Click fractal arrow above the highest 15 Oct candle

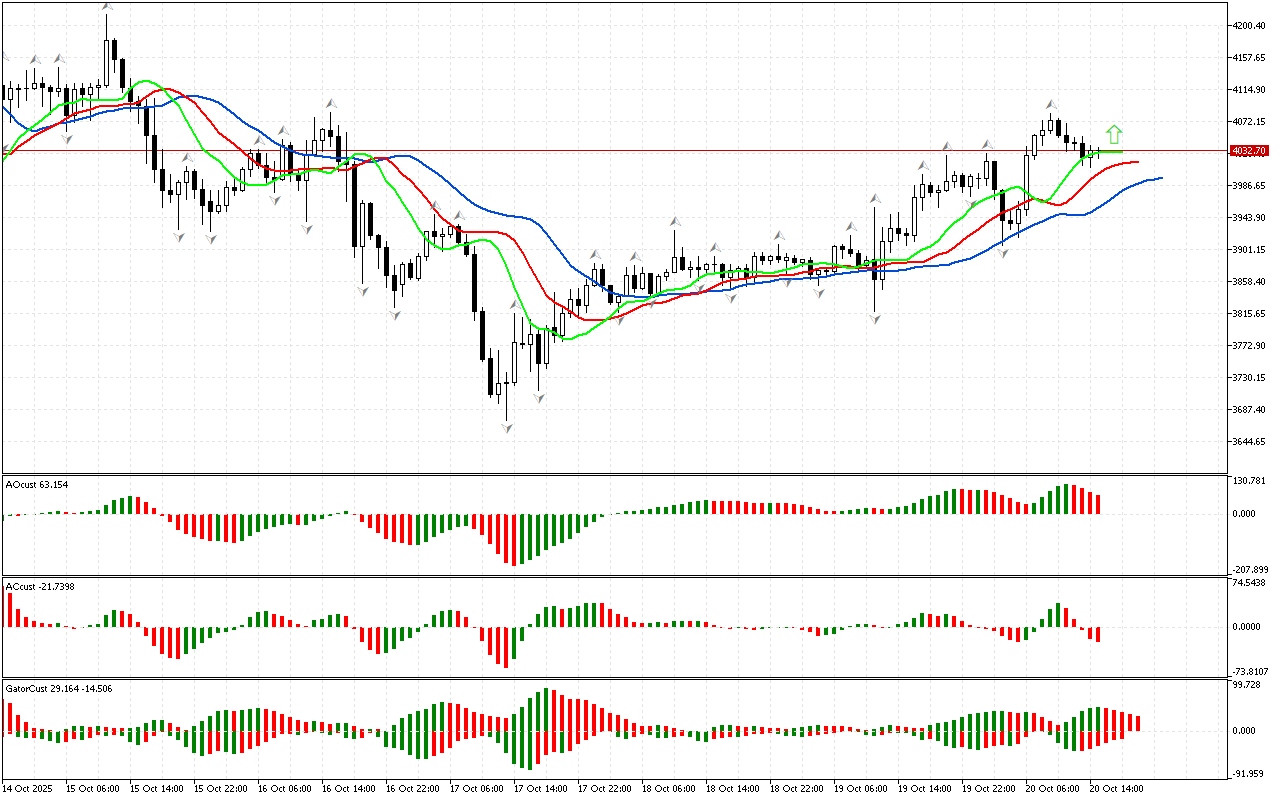(x=106, y=7)
